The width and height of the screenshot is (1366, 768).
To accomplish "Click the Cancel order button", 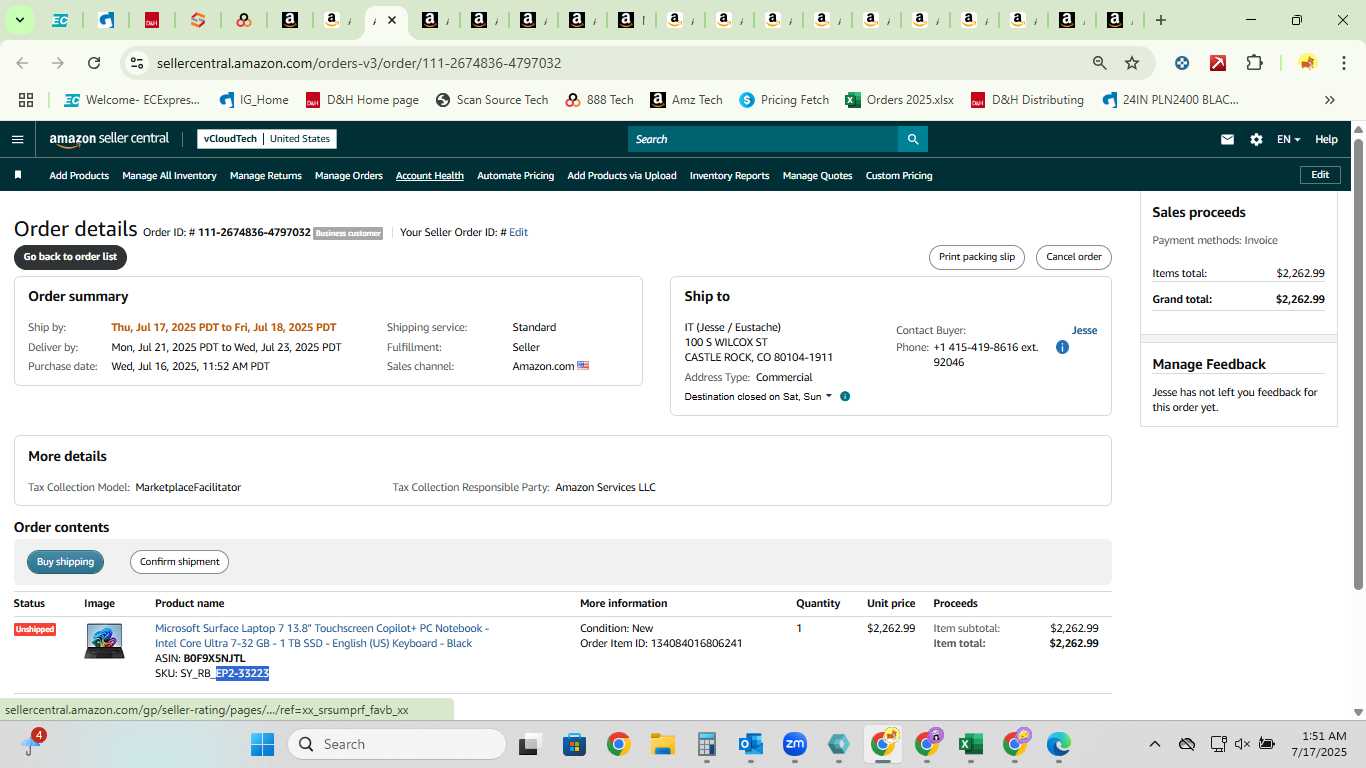I will pos(1074,257).
